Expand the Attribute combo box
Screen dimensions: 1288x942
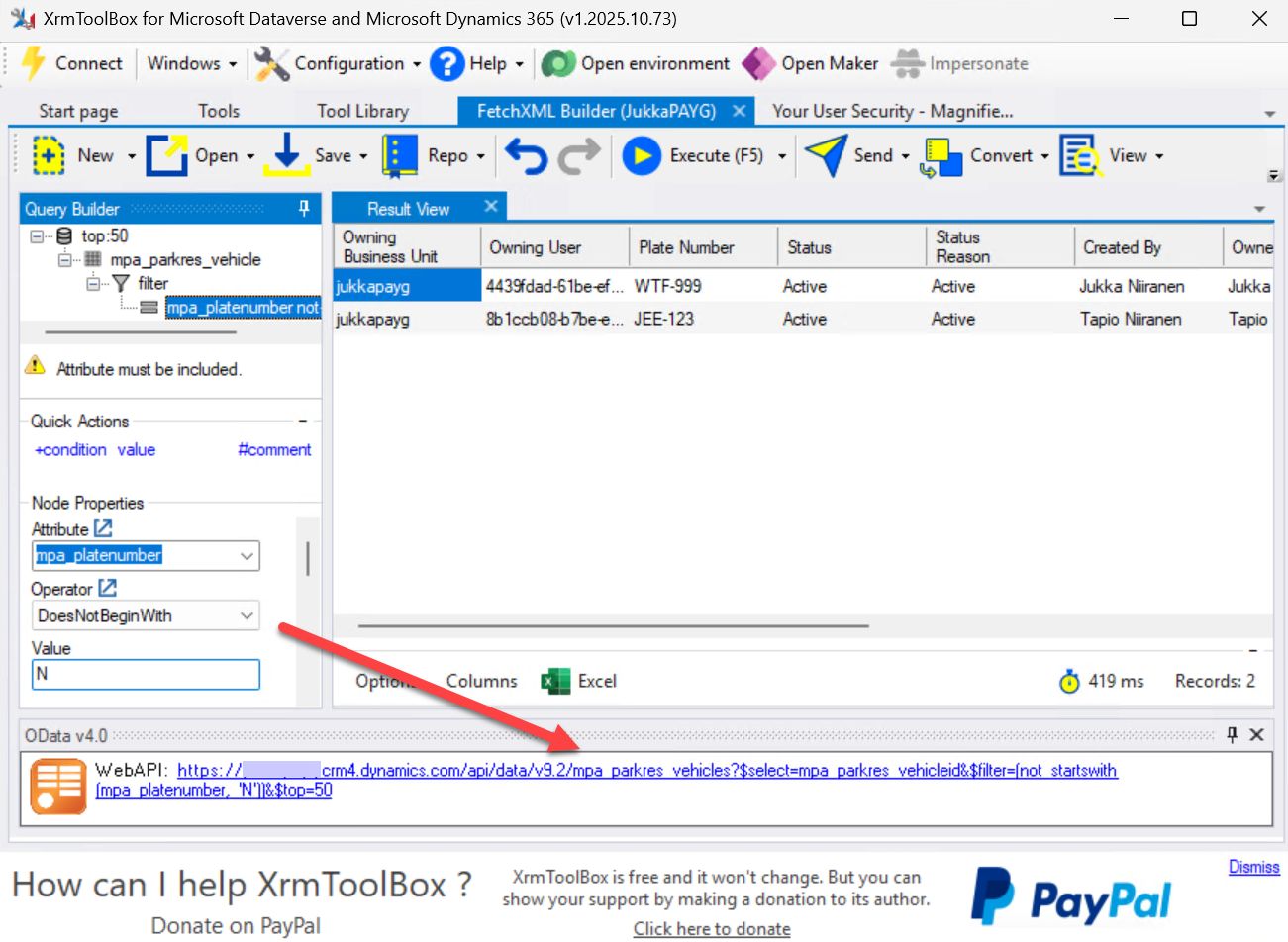(x=248, y=556)
